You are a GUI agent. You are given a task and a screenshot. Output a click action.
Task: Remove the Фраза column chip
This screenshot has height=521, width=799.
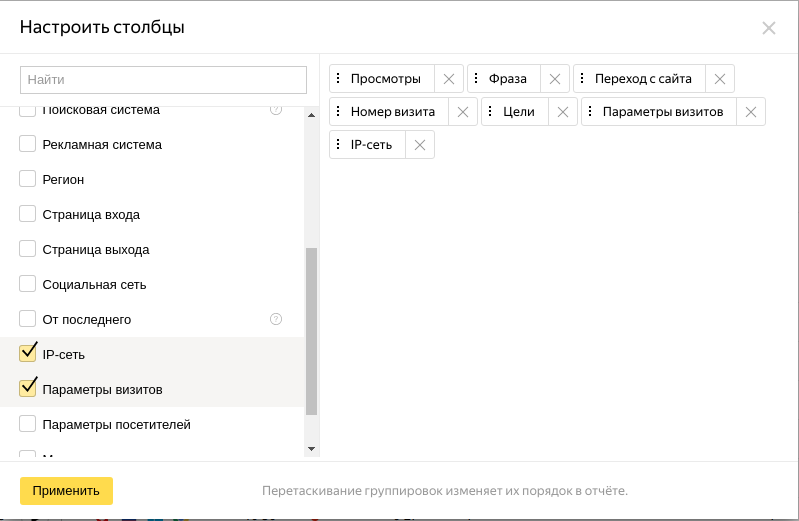555,79
